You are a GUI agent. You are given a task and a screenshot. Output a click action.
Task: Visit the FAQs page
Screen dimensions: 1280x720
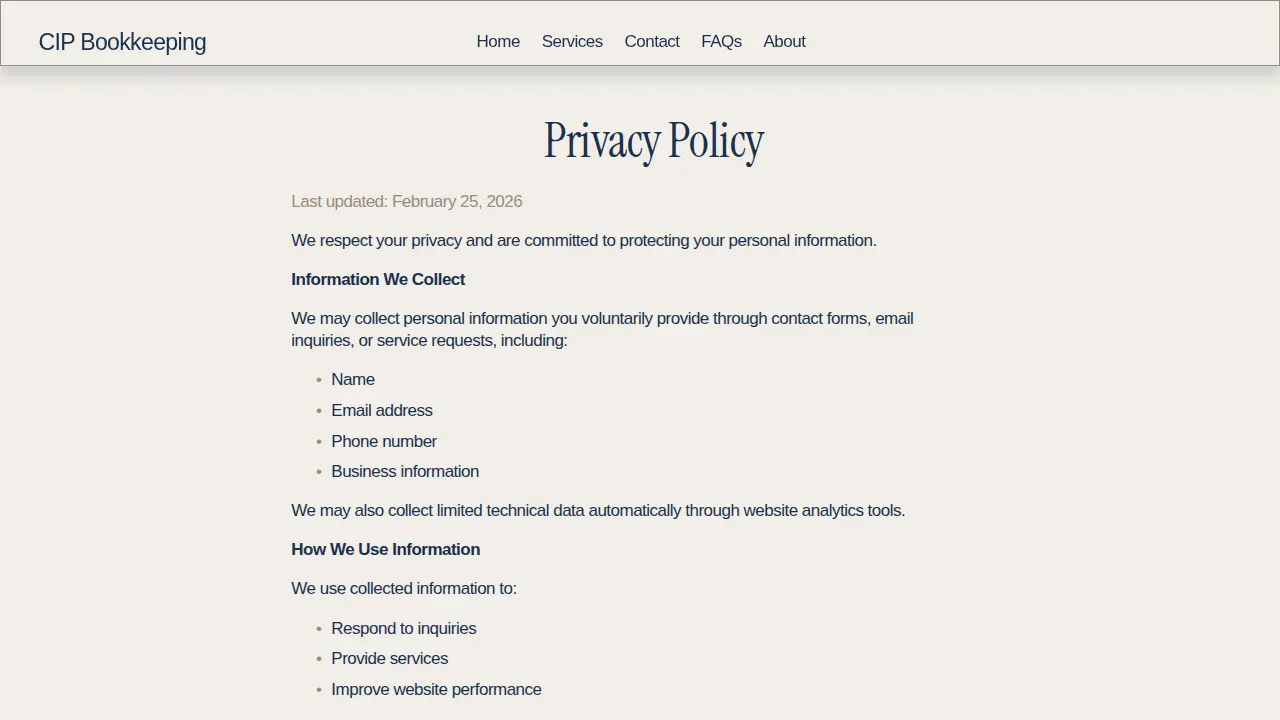(x=721, y=41)
